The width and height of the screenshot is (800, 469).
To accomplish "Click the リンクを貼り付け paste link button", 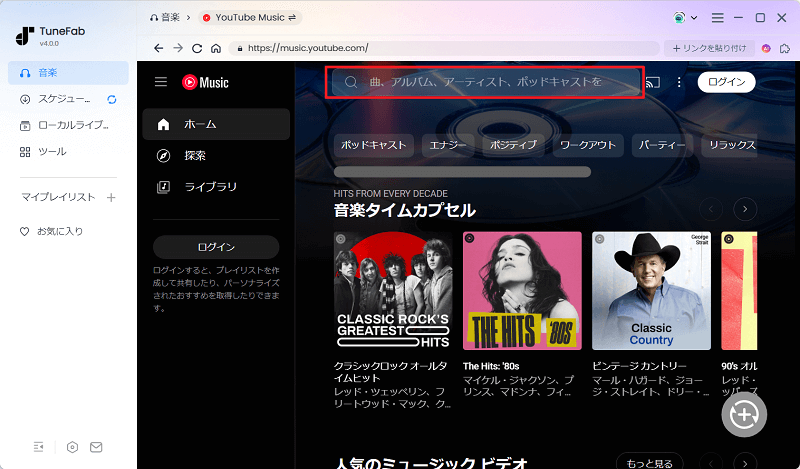I will pyautogui.click(x=709, y=48).
